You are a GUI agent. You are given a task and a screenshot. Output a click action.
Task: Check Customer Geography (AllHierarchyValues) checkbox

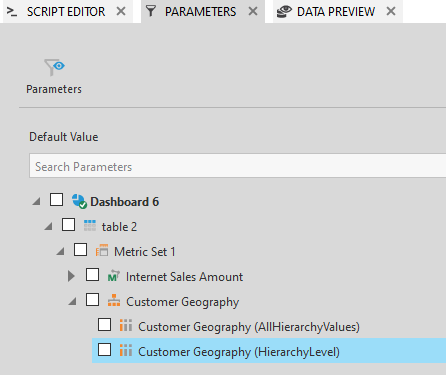pyautogui.click(x=104, y=325)
